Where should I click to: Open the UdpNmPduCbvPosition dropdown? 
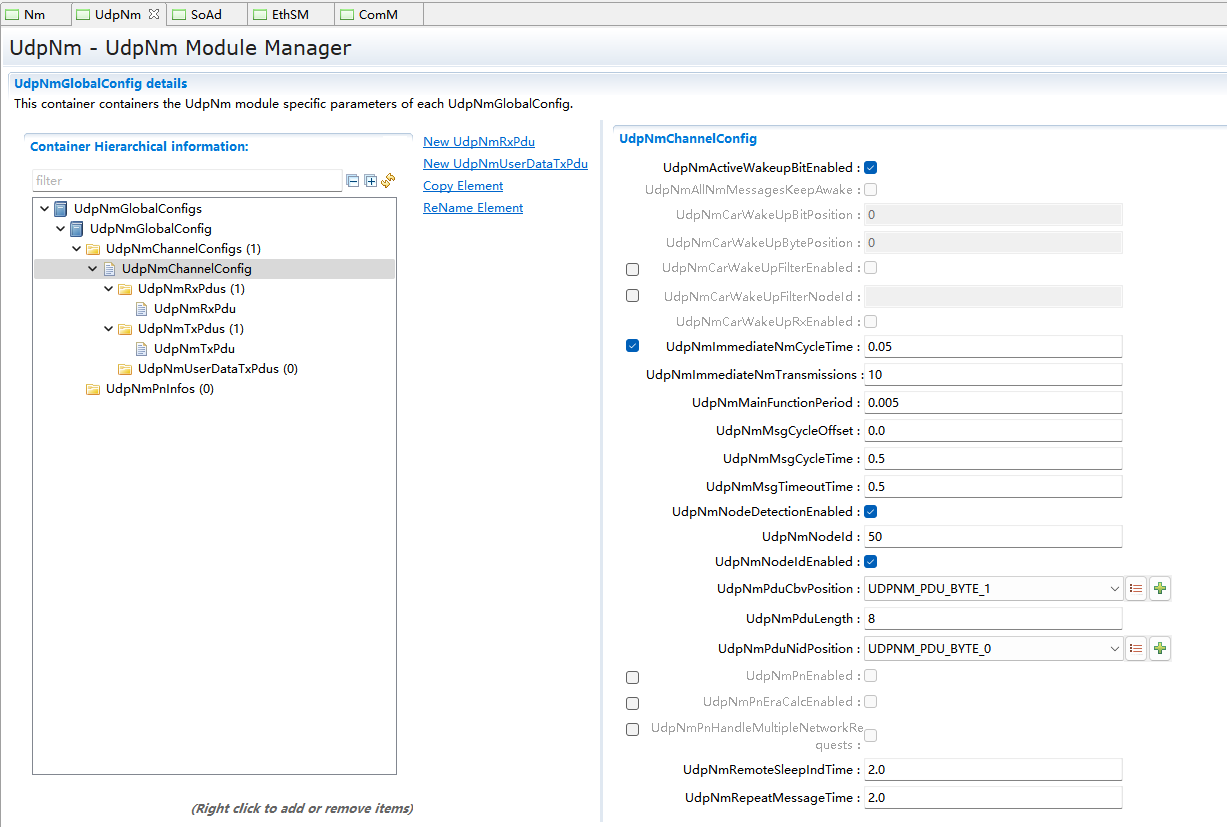click(1114, 589)
